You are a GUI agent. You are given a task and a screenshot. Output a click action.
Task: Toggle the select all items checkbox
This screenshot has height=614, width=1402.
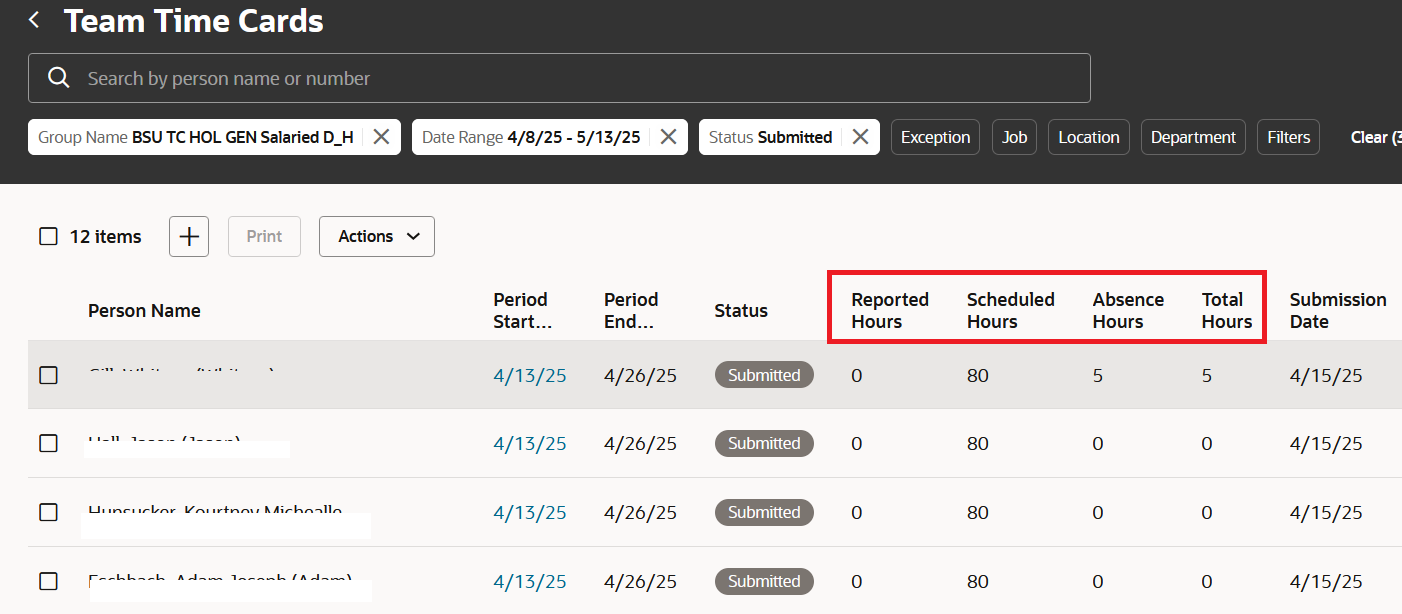(48, 237)
